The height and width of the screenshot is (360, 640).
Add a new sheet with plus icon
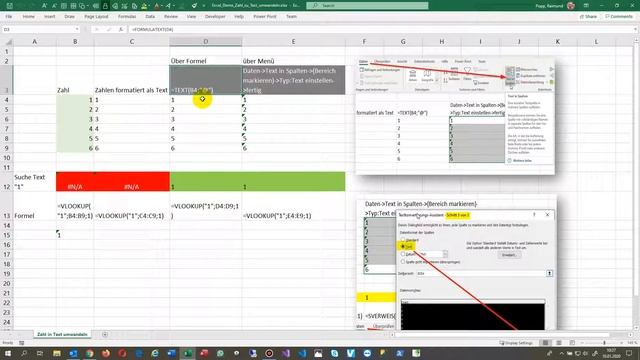click(105, 334)
